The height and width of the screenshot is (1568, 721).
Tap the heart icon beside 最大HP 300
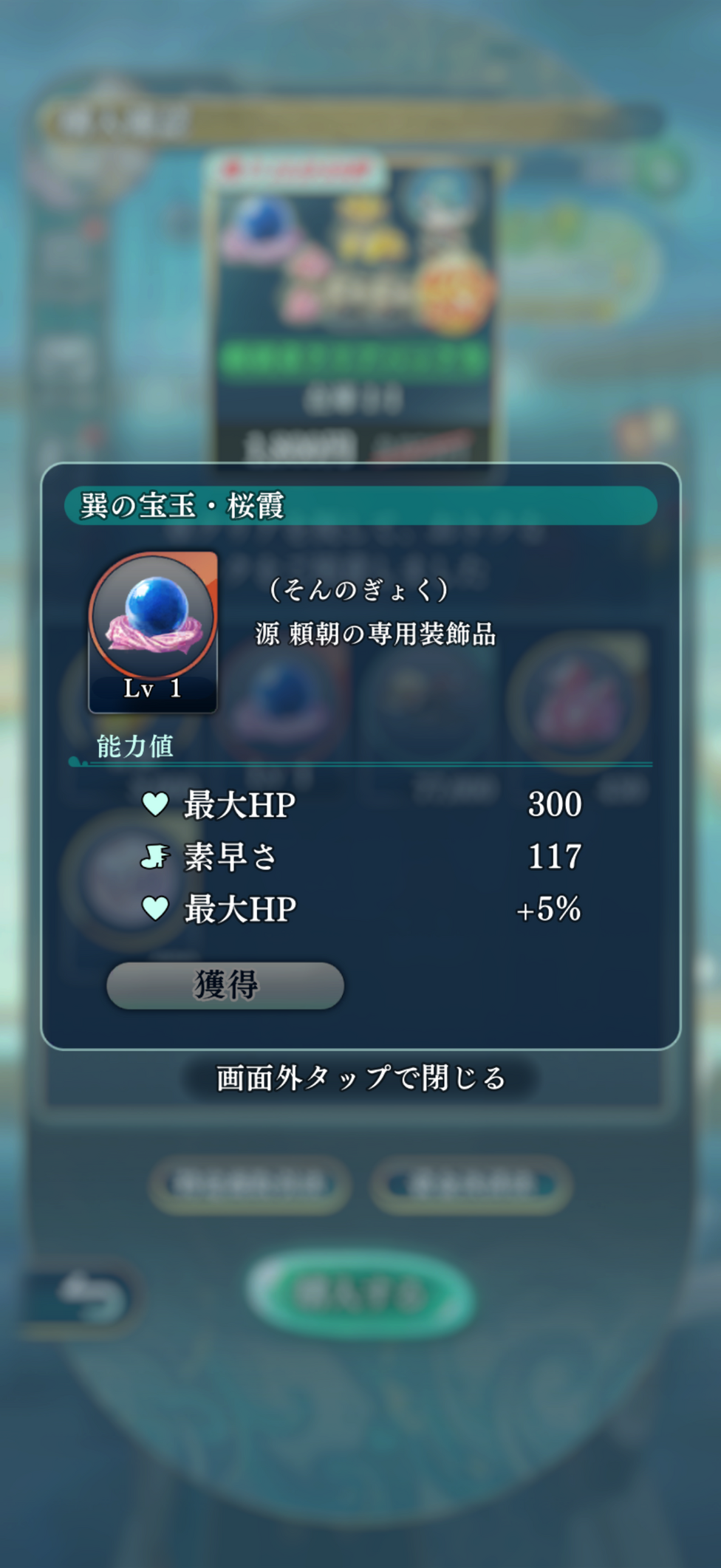[155, 804]
